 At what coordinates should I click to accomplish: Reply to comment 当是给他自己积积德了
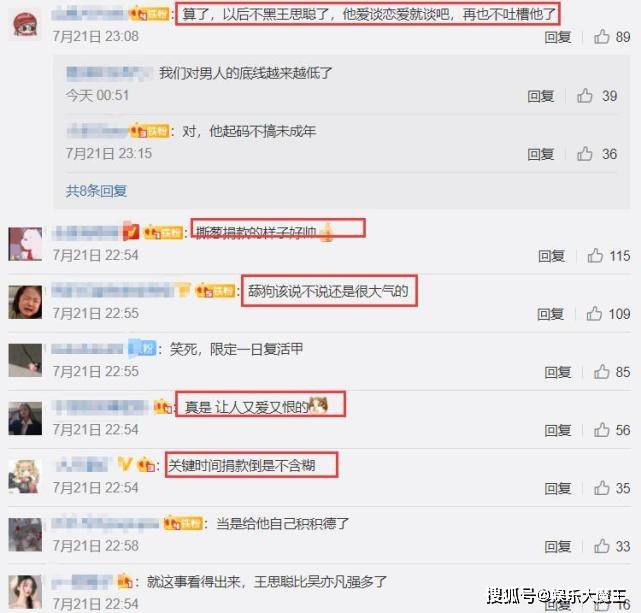point(558,546)
